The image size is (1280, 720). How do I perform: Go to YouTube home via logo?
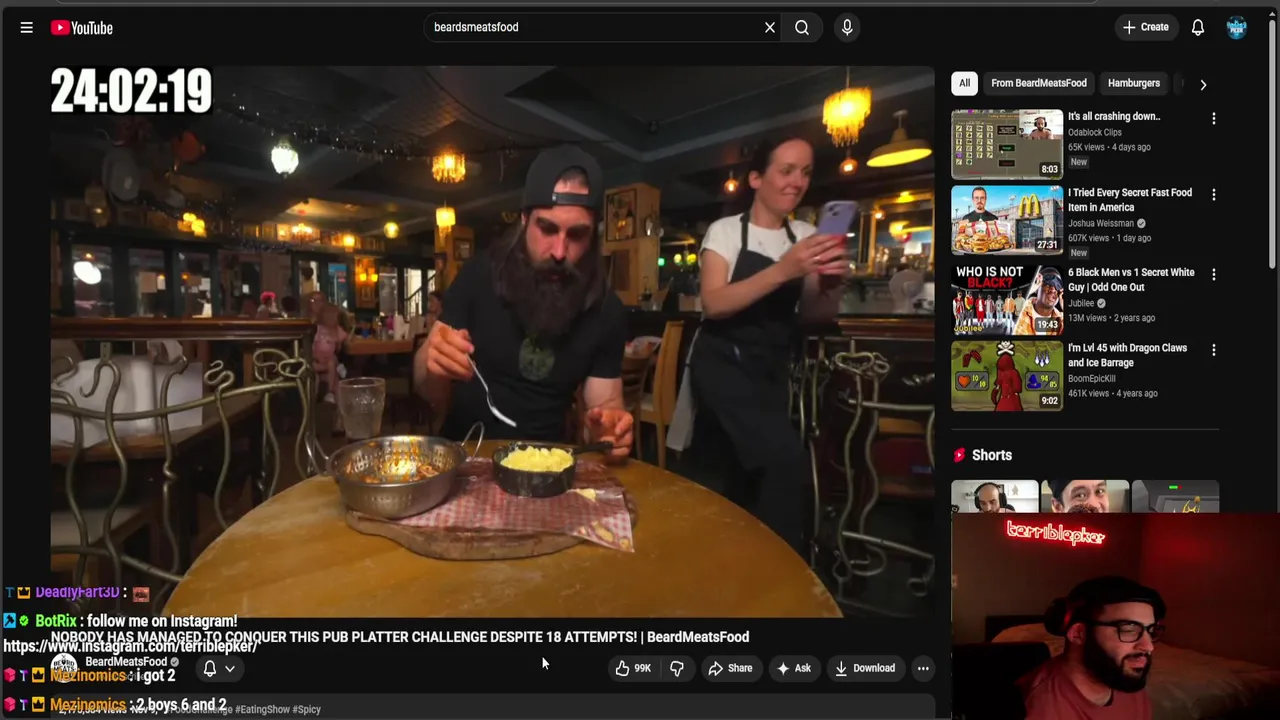coord(82,28)
